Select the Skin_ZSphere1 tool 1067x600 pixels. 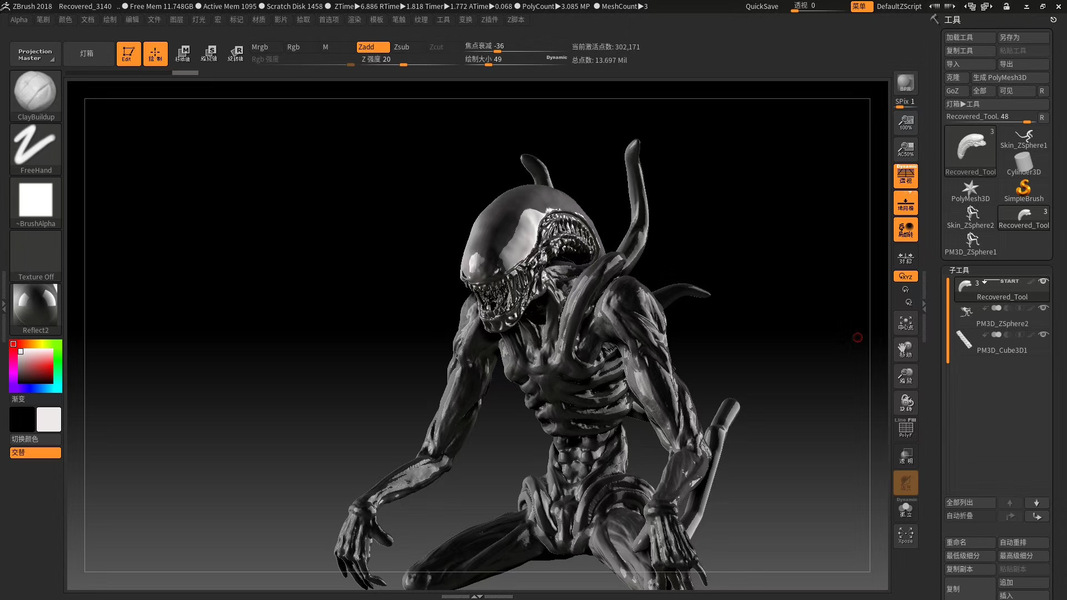click(1023, 139)
